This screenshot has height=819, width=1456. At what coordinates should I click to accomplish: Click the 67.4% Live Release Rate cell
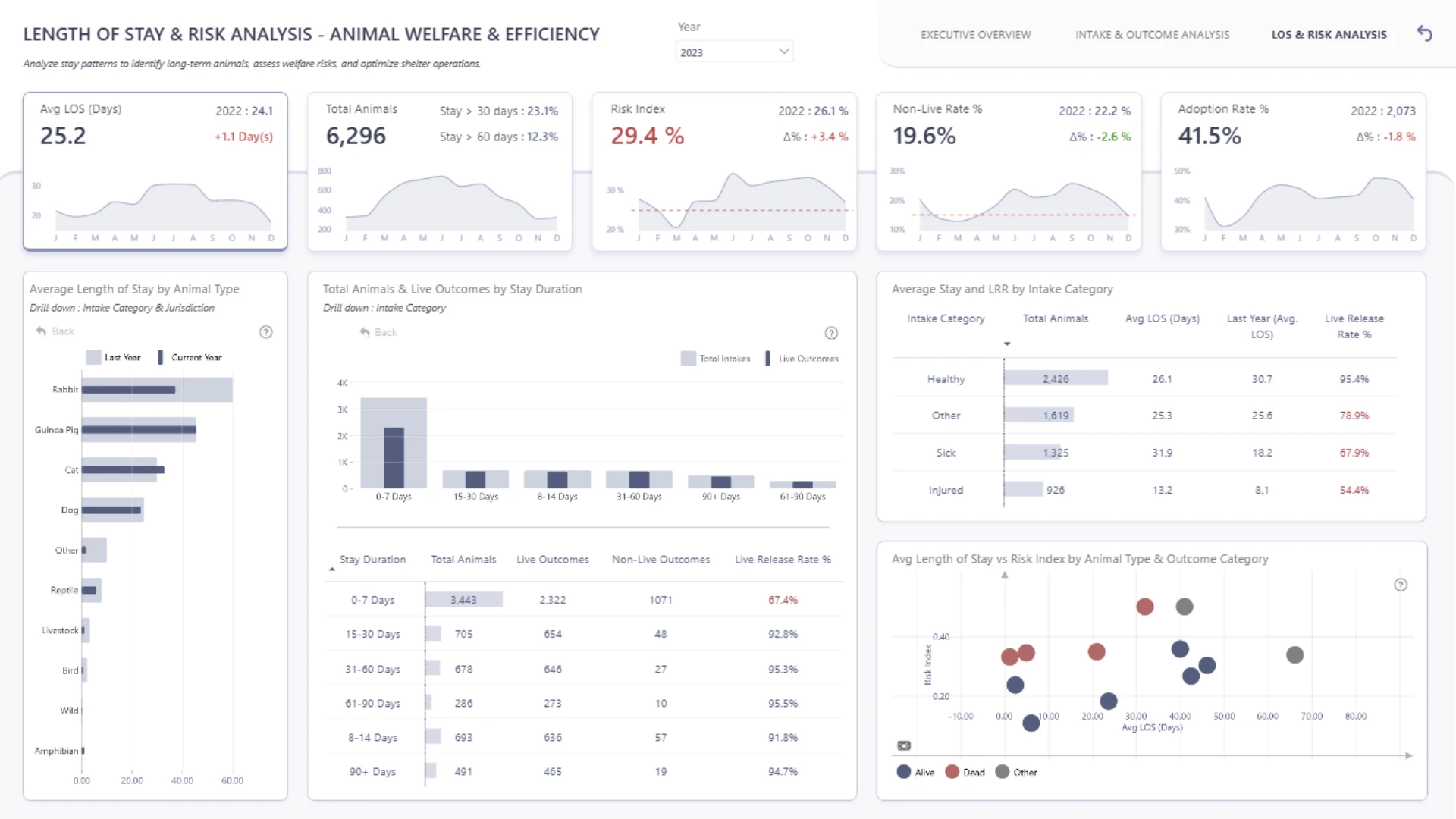tap(783, 600)
